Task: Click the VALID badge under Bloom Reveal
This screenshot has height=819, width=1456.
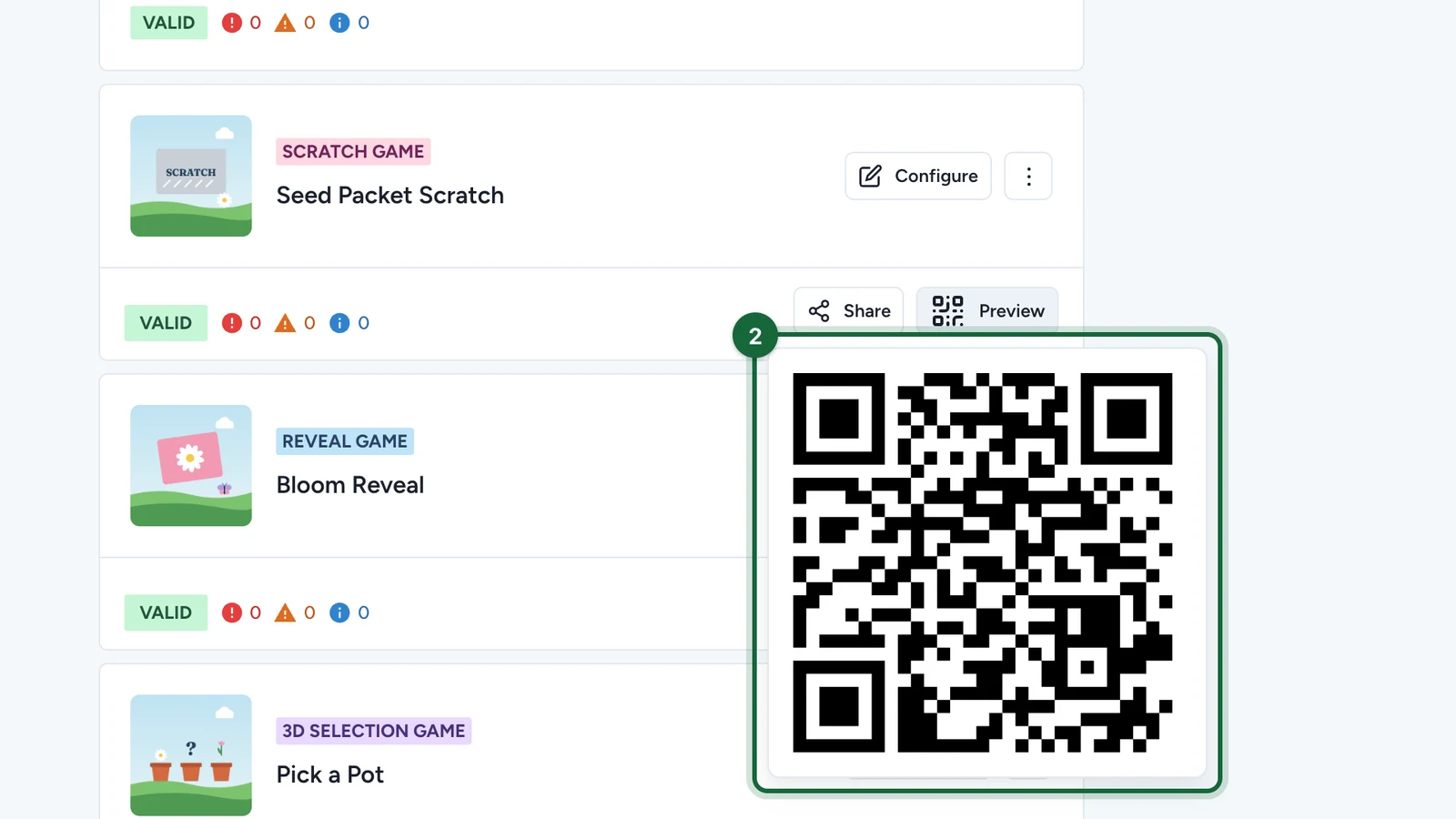Action: (166, 612)
